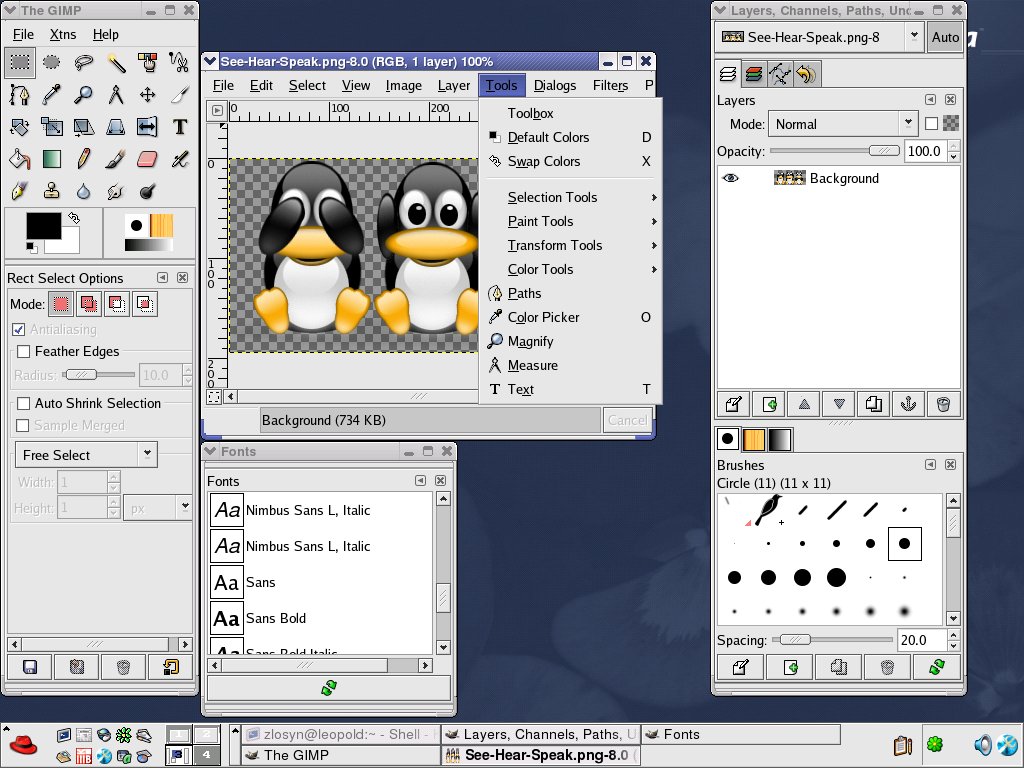Open the Xtns menu in toolbox

pos(63,34)
